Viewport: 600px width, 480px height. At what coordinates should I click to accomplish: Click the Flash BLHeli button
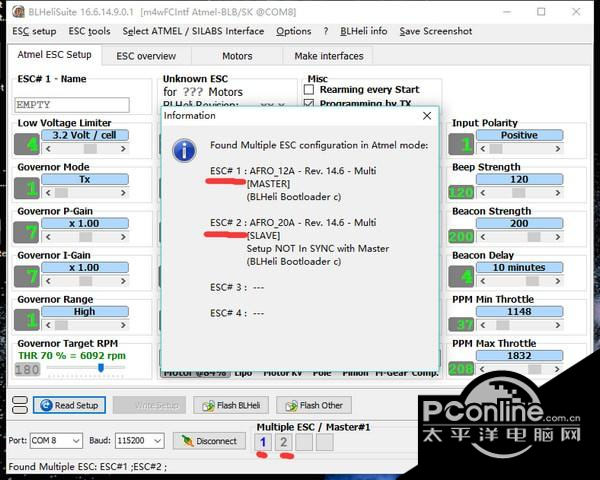(231, 405)
